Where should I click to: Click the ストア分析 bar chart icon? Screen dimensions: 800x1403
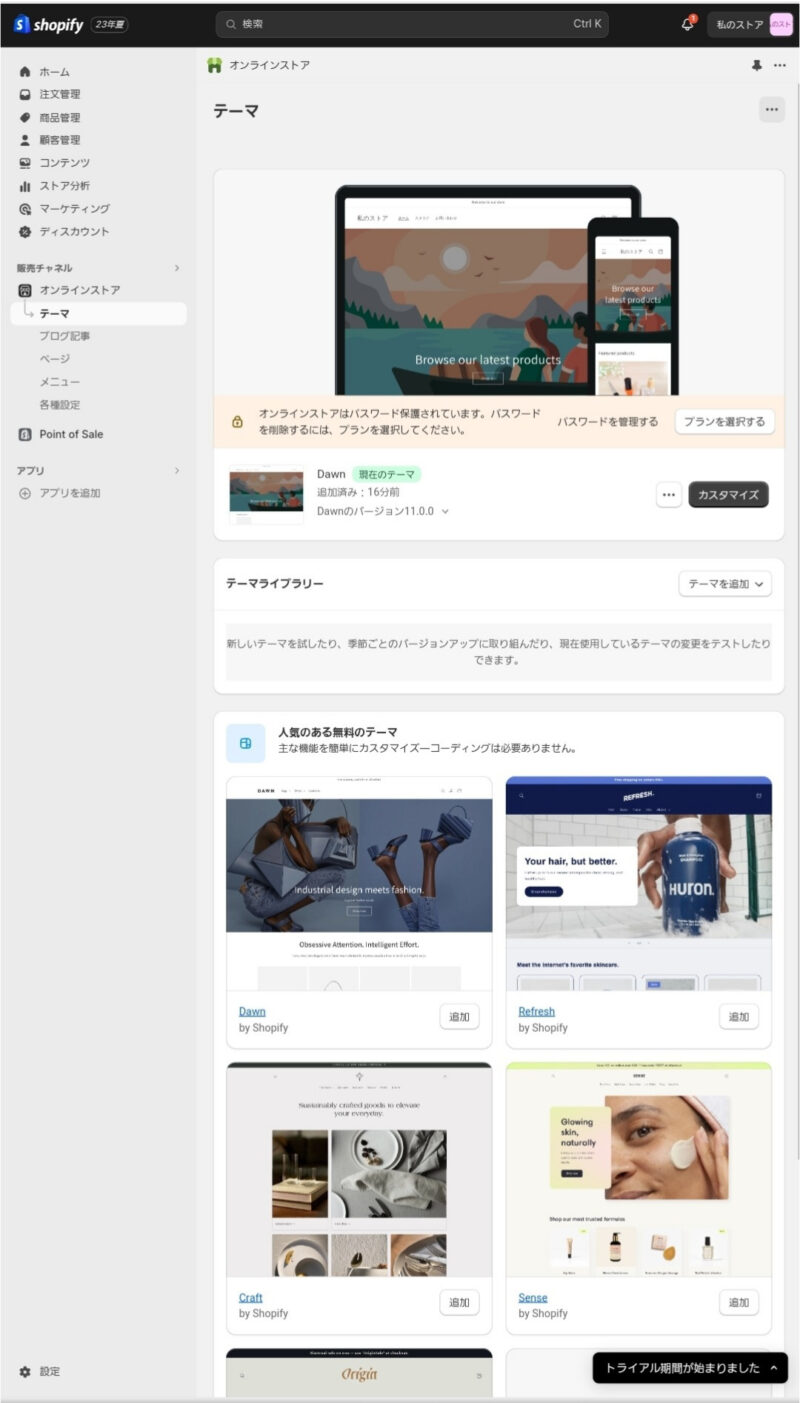(x=25, y=186)
